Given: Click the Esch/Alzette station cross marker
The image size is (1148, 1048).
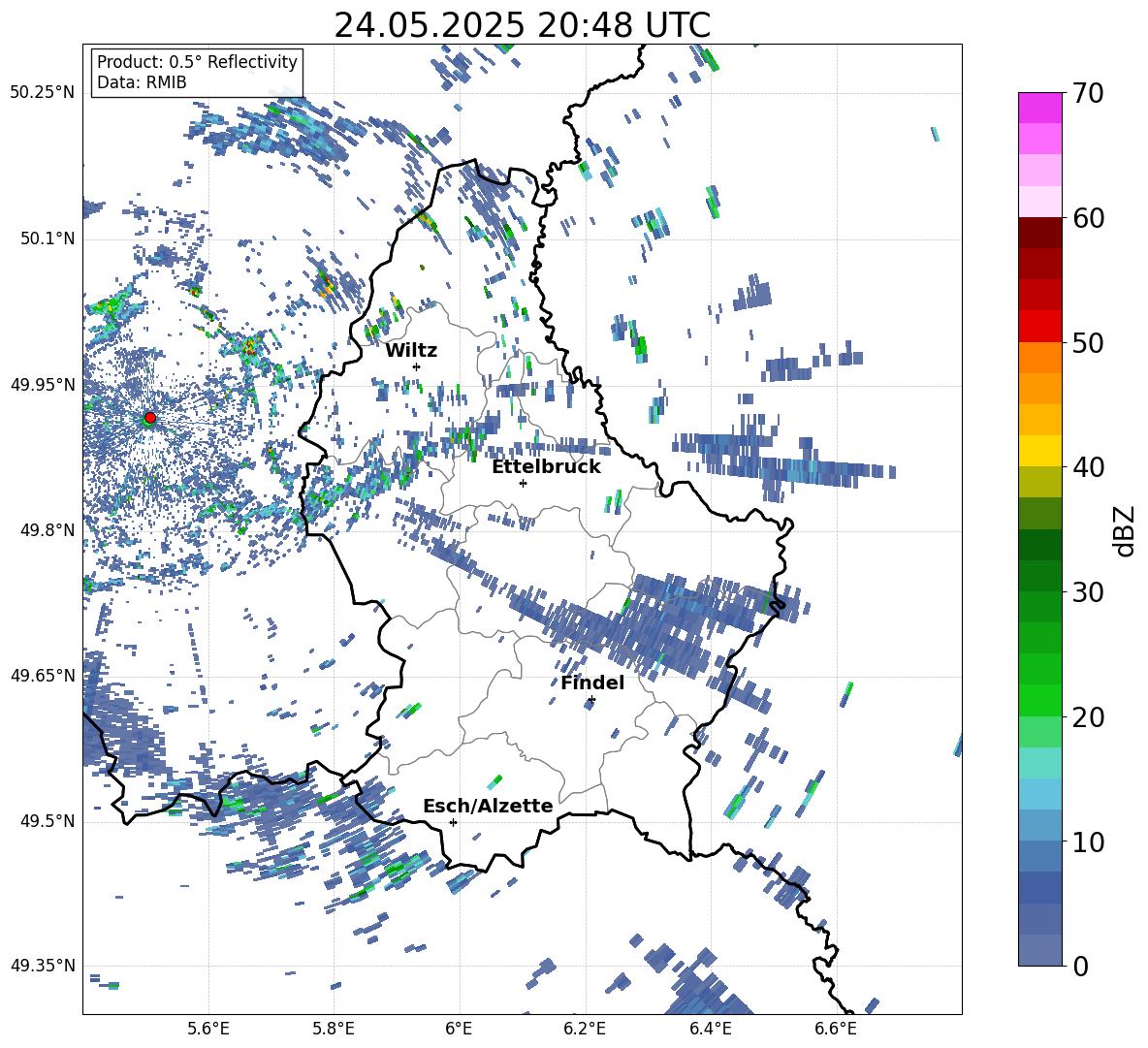Looking at the screenshot, I should pyautogui.click(x=453, y=822).
